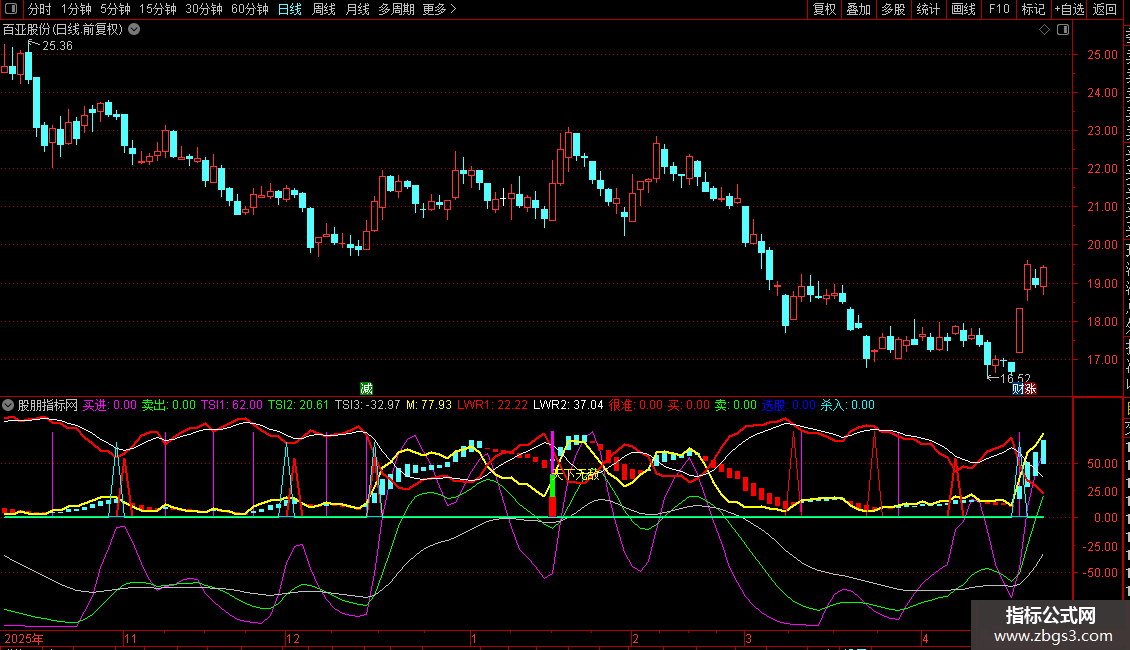Open the 更多 periods expander

point(439,10)
